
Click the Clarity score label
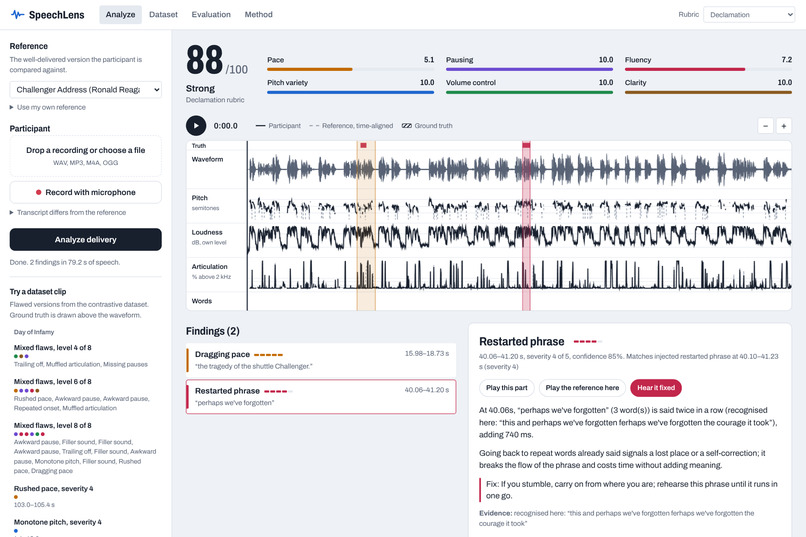[x=635, y=82]
